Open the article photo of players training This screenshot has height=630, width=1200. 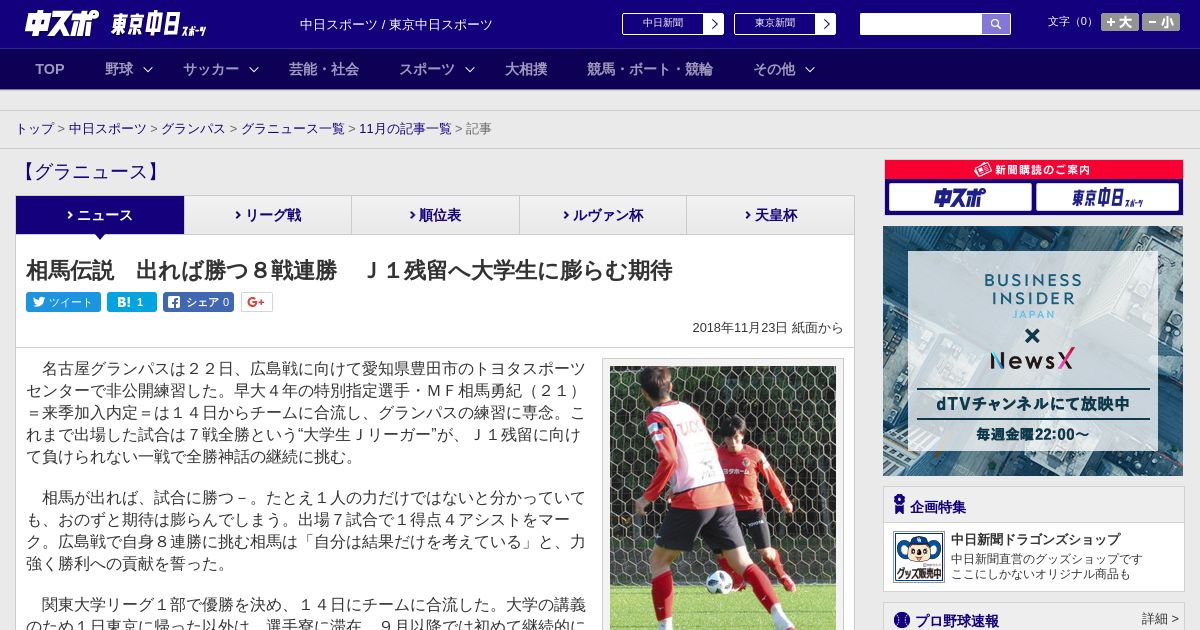723,497
